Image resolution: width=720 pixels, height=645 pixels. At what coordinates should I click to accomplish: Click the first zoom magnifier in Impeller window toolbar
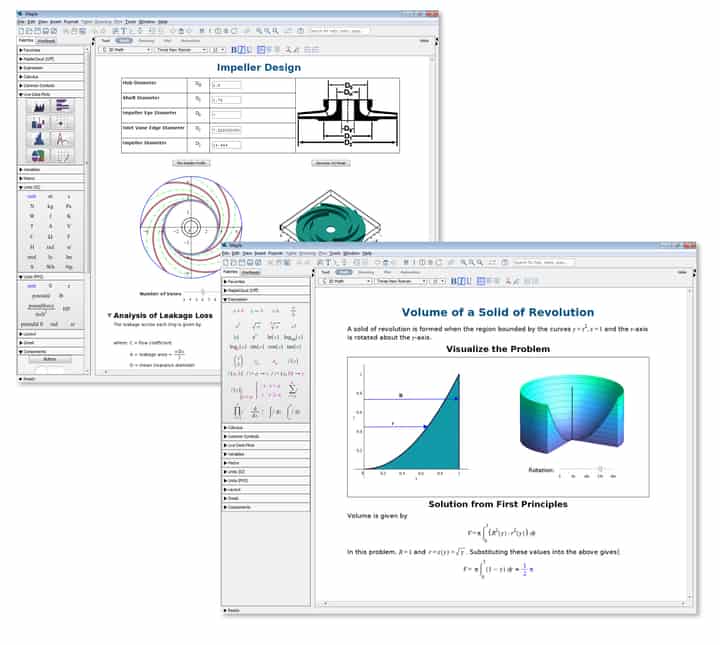click(x=259, y=31)
